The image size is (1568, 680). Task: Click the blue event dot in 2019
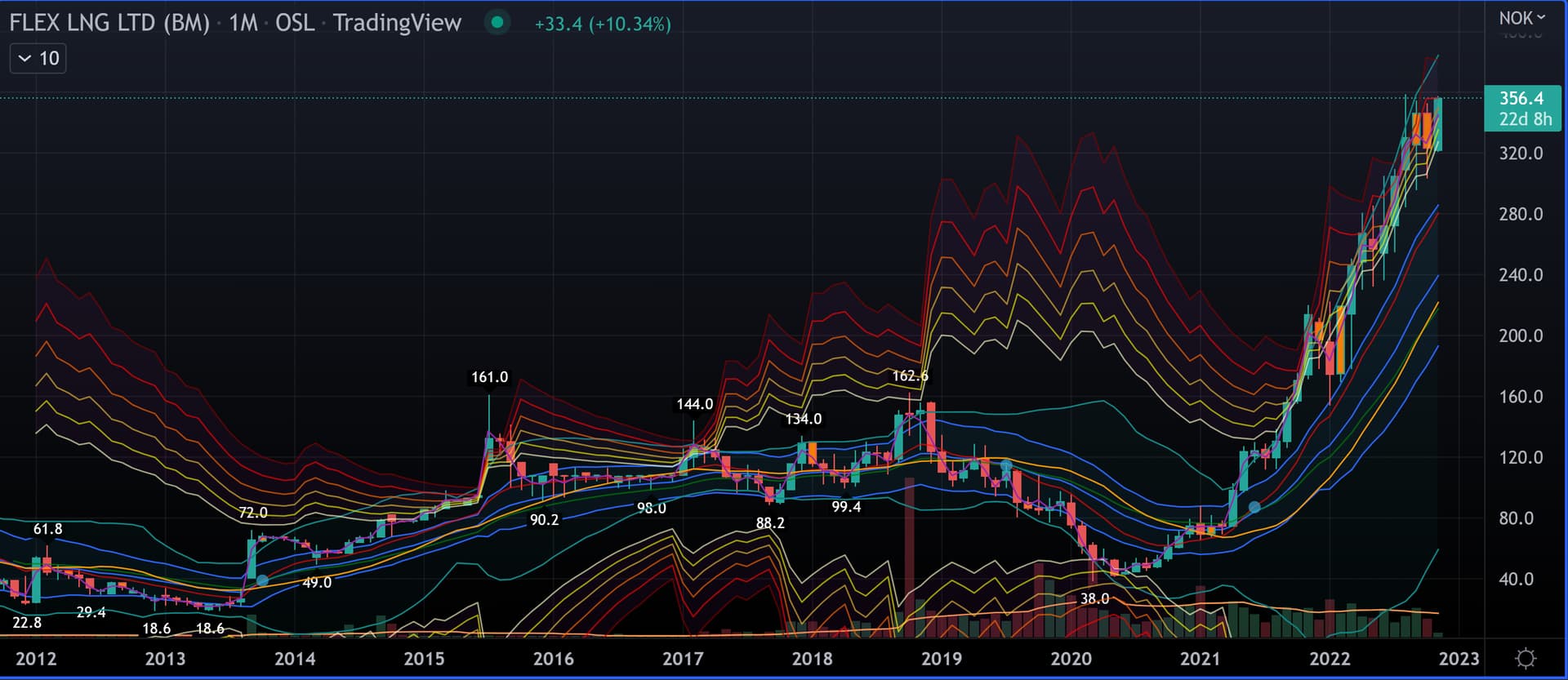coord(1006,465)
